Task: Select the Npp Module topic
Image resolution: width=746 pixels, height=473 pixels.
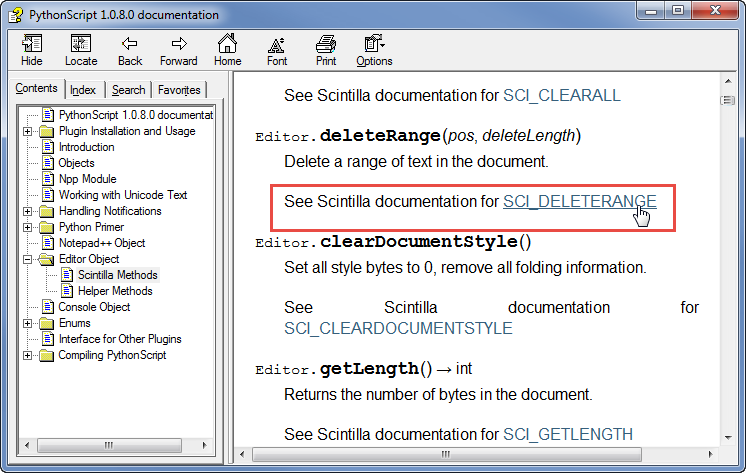Action: 88,179
